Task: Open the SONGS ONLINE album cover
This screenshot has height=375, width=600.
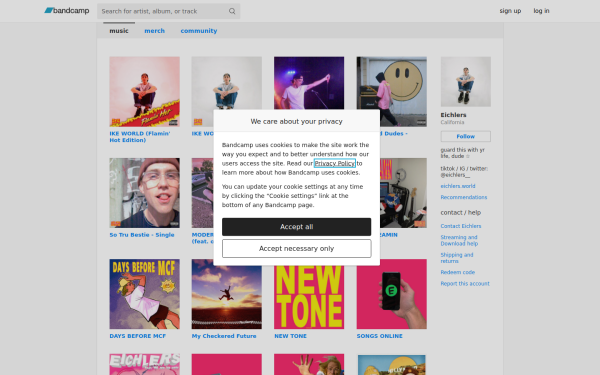Action: (391, 294)
